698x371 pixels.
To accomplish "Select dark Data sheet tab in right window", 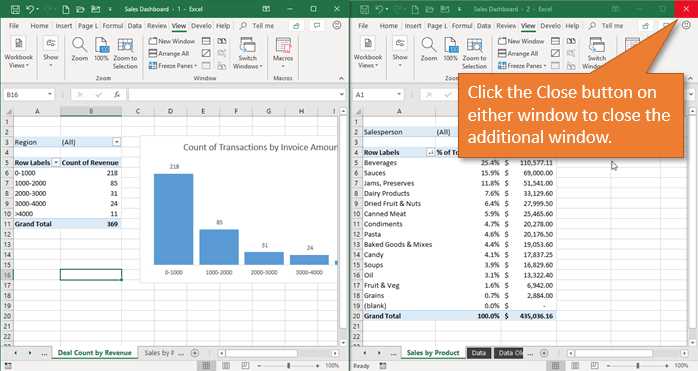I will (x=479, y=353).
